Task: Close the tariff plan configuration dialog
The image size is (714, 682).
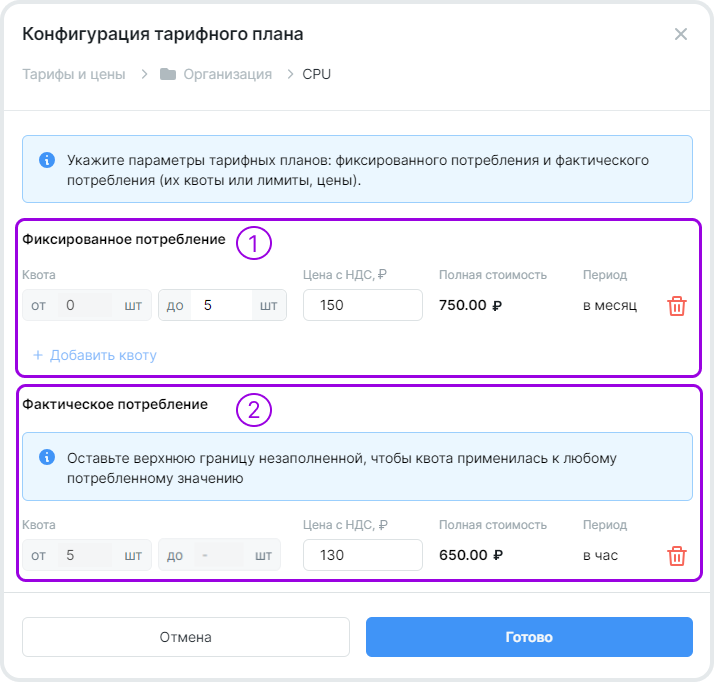Action: pyautogui.click(x=681, y=34)
